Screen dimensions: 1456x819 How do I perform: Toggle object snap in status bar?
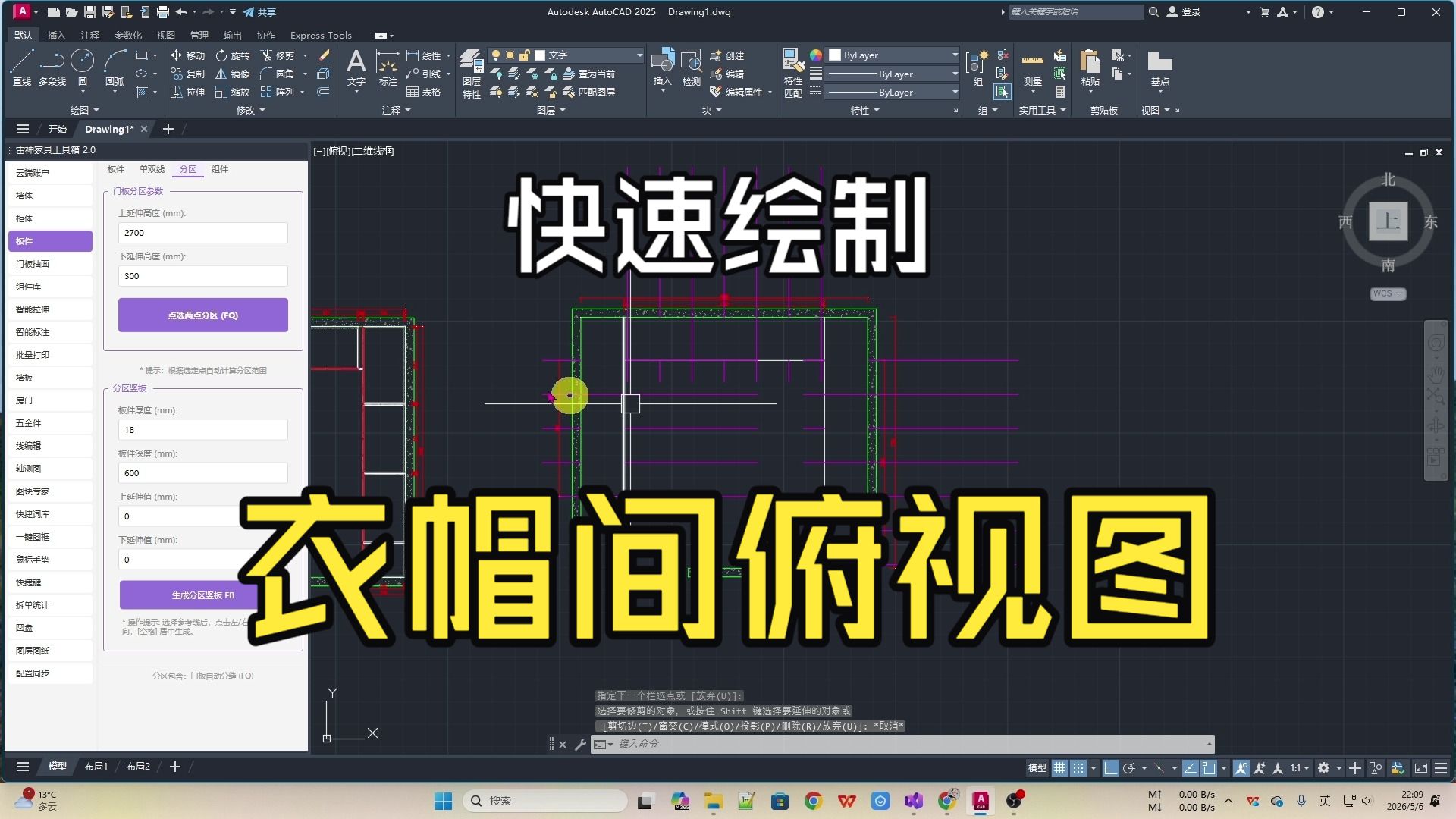point(1209,768)
